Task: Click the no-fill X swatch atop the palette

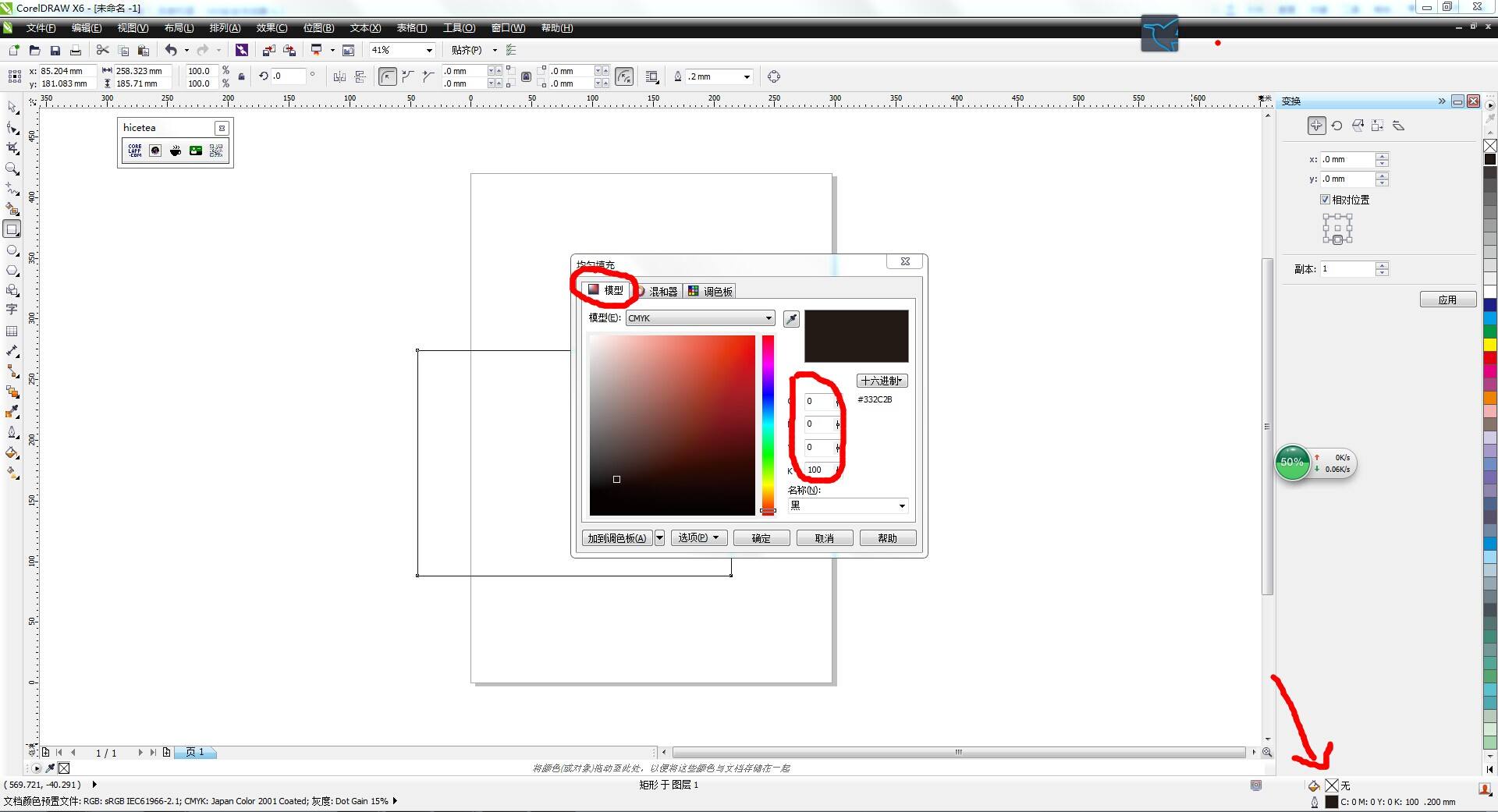Action: coord(1489,146)
